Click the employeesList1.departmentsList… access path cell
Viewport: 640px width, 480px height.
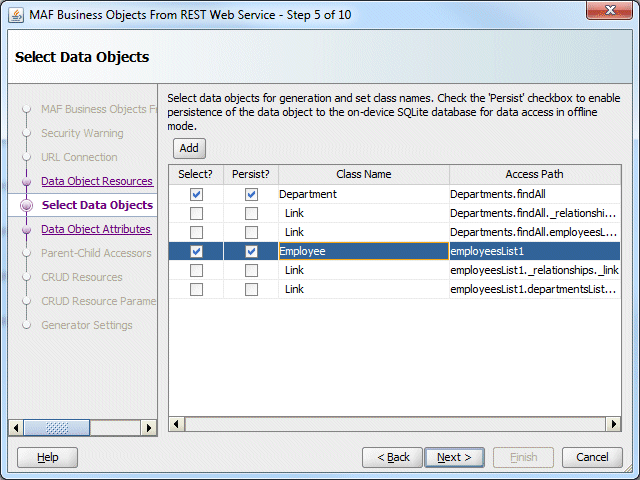point(535,289)
